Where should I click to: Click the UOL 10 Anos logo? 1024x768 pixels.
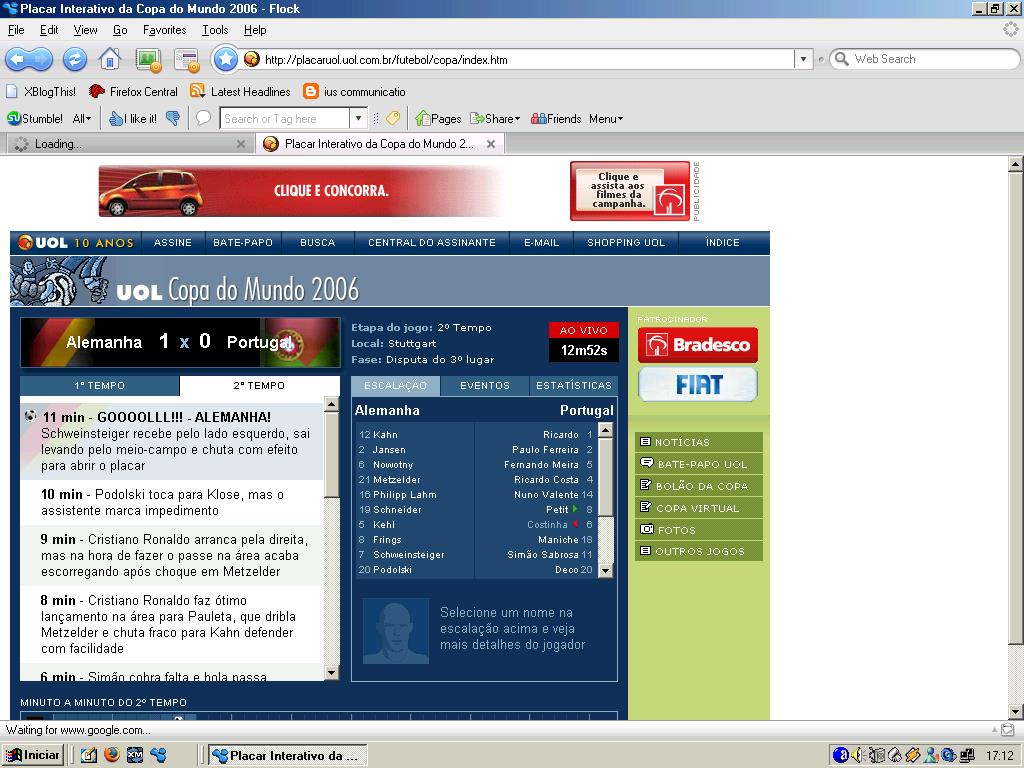tap(76, 243)
